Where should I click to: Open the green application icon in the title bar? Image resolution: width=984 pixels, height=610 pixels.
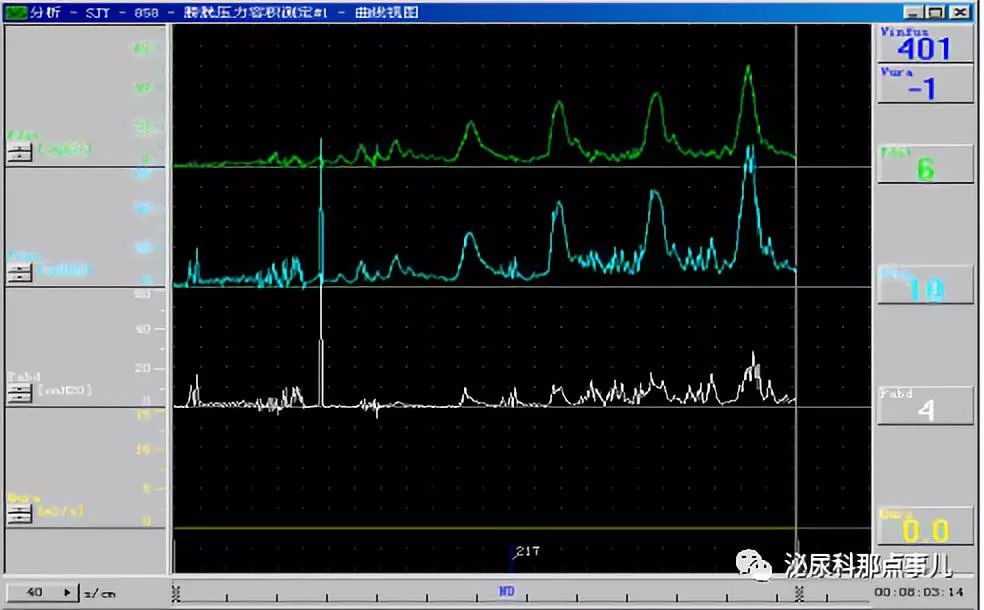[x=16, y=12]
